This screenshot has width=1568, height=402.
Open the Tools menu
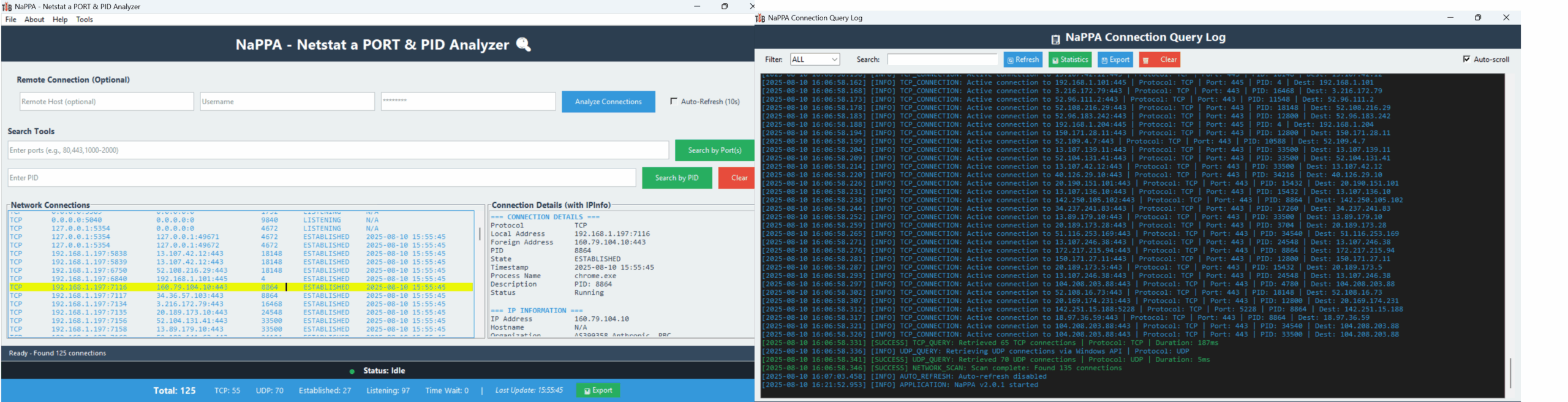pos(85,20)
